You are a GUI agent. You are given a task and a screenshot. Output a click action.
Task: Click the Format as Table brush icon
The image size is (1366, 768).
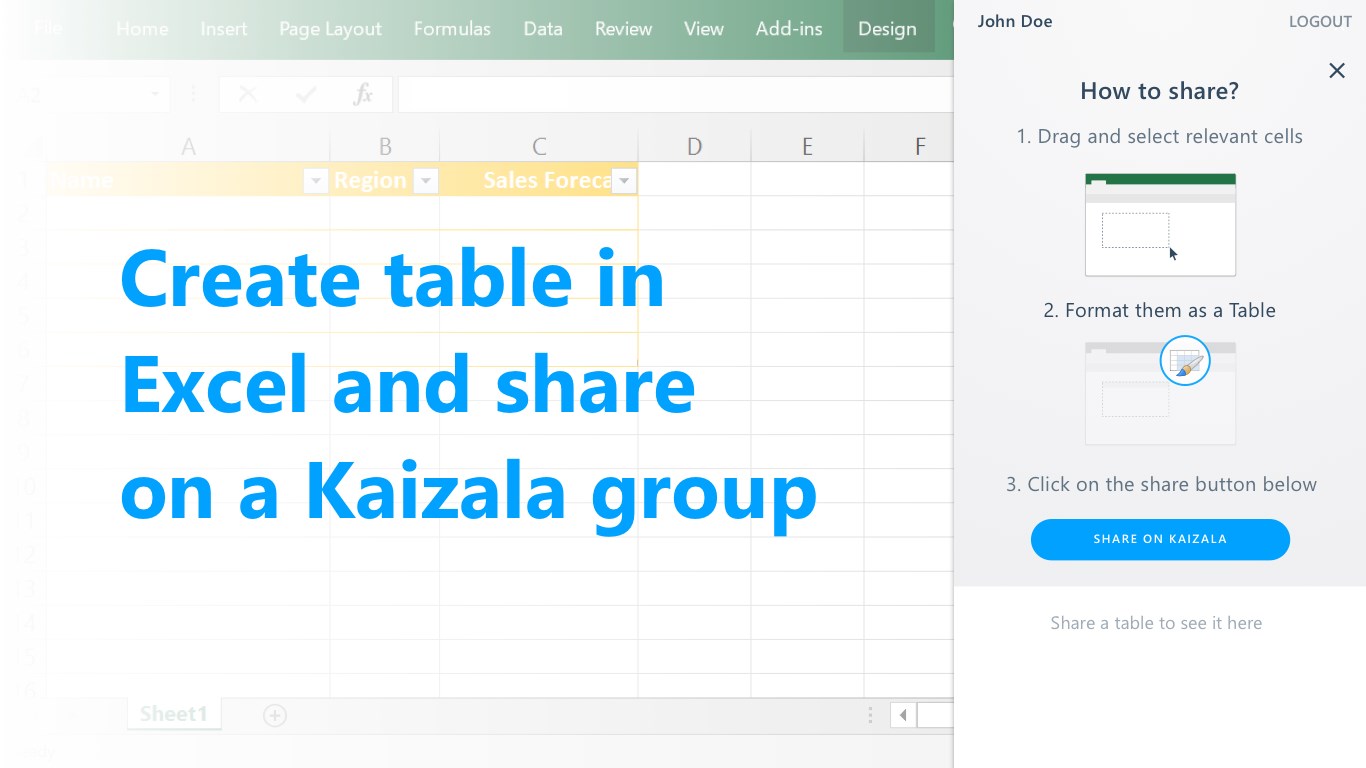click(x=1185, y=362)
